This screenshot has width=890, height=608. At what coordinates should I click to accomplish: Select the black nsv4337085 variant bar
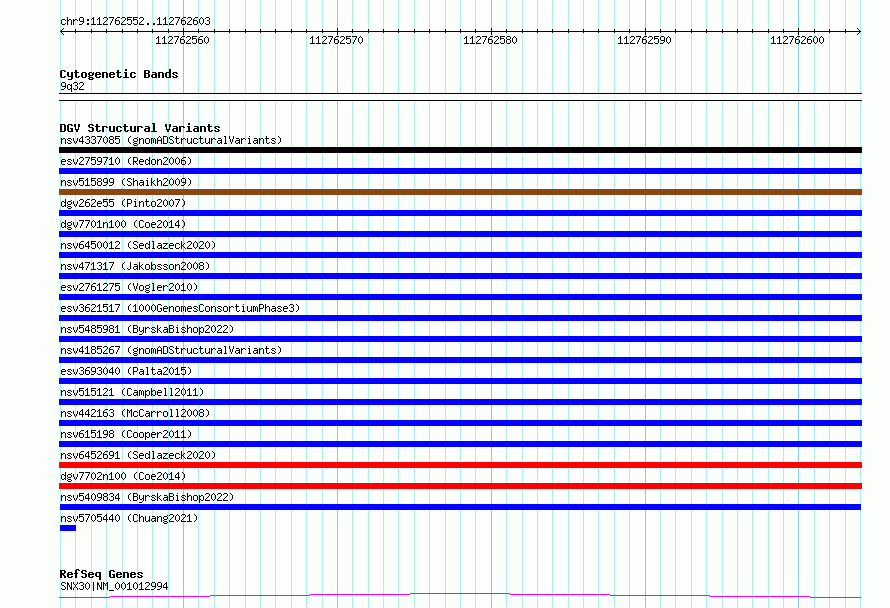(460, 150)
